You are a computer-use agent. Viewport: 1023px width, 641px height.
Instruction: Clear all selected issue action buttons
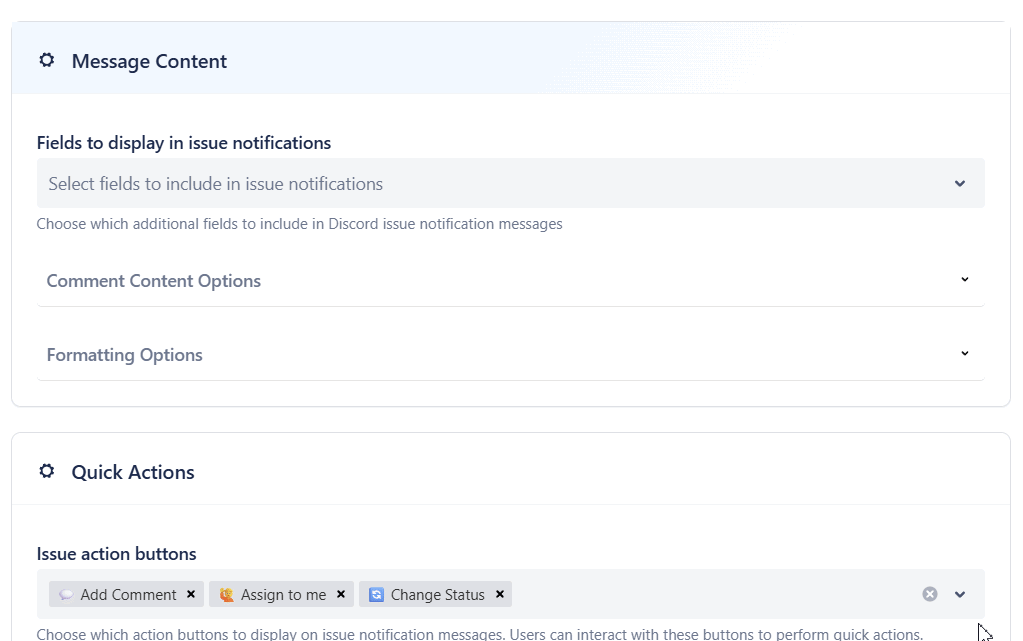coord(928,594)
